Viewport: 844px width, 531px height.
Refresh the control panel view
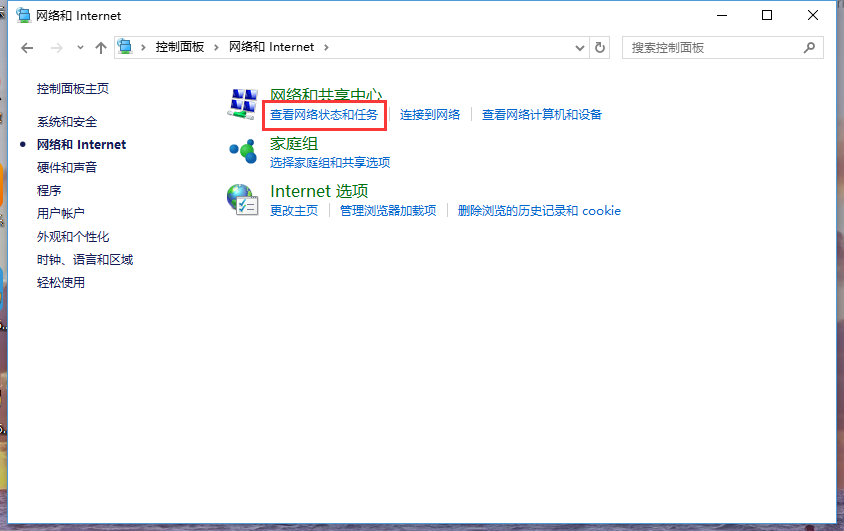(x=600, y=47)
